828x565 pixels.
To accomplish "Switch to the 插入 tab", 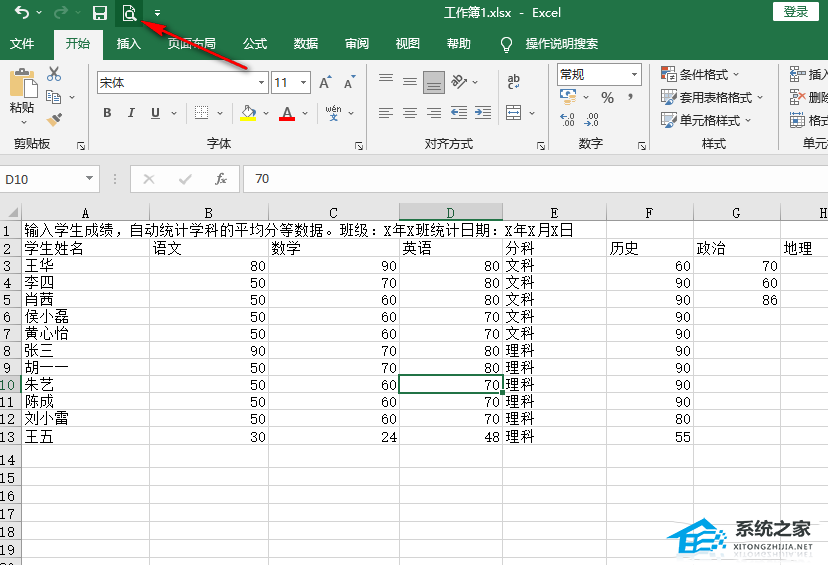I will tap(129, 44).
